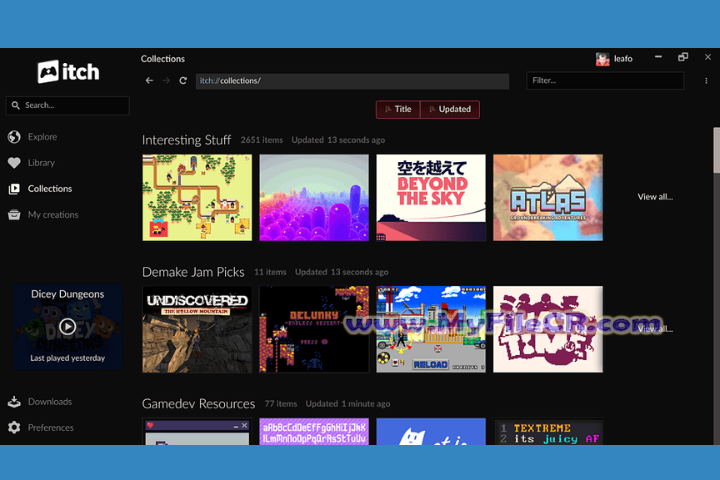Click the My creations box icon
Screen dimensions: 720x480
click(x=14, y=215)
